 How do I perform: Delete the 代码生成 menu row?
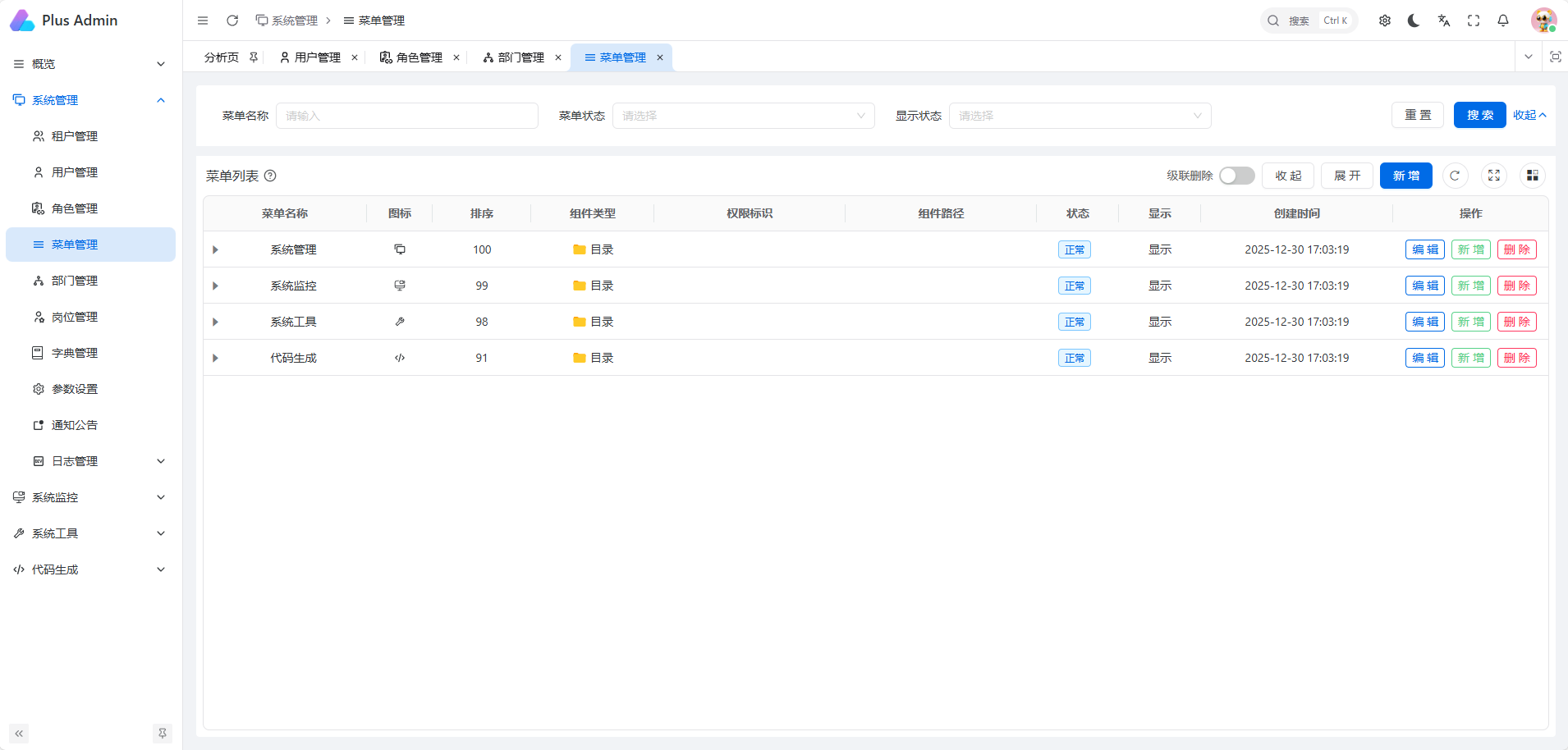(x=1516, y=358)
